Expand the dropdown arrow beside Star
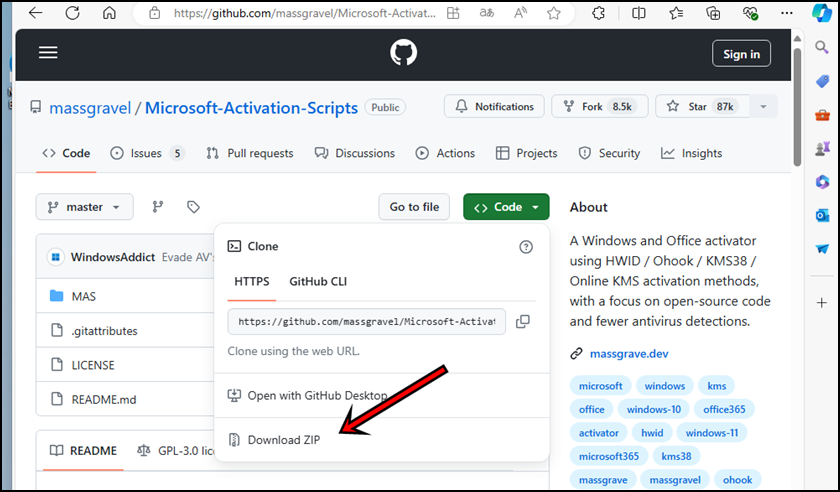The width and height of the screenshot is (840, 492). 763,106
